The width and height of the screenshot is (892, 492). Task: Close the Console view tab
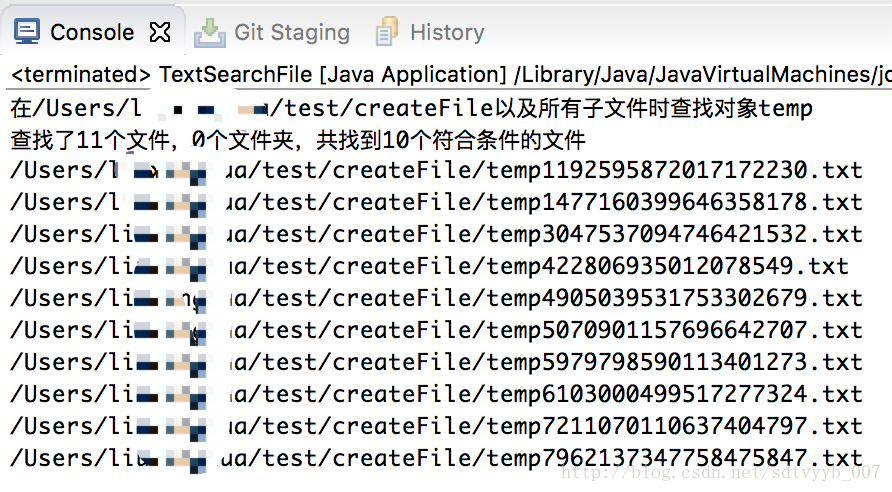pos(160,32)
